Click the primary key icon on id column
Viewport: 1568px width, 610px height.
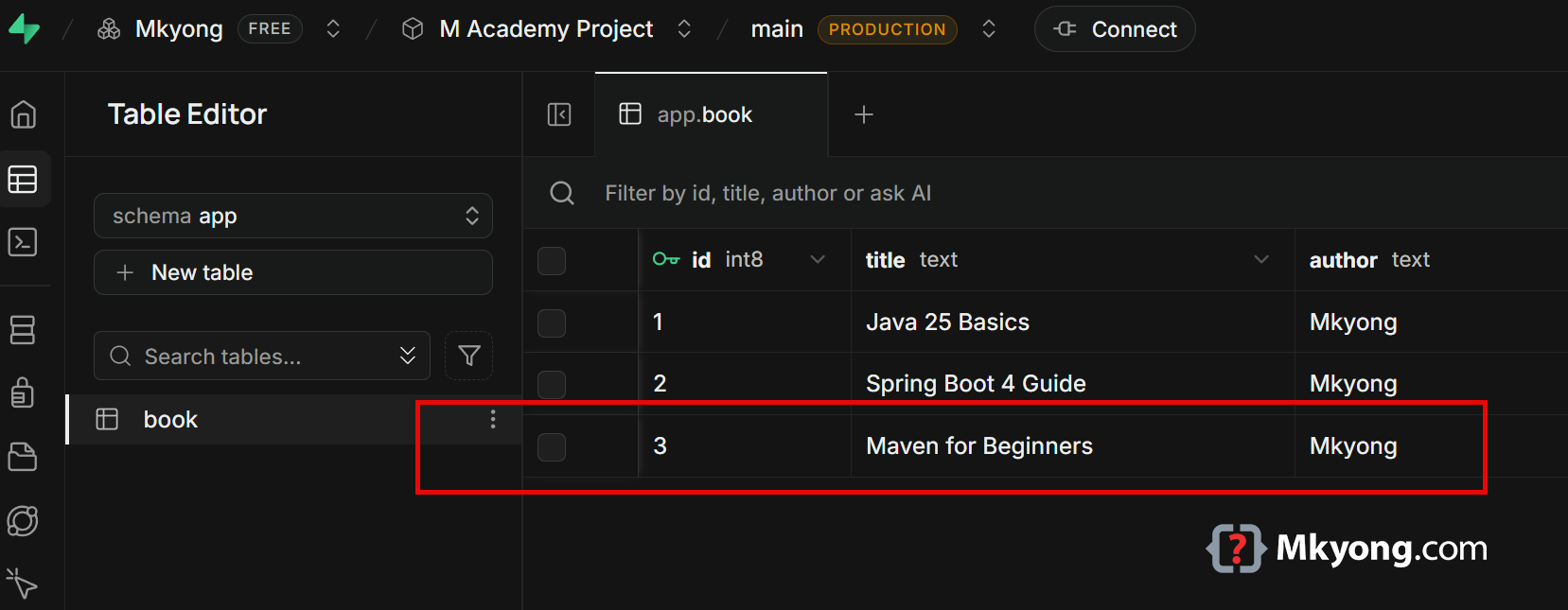666,259
